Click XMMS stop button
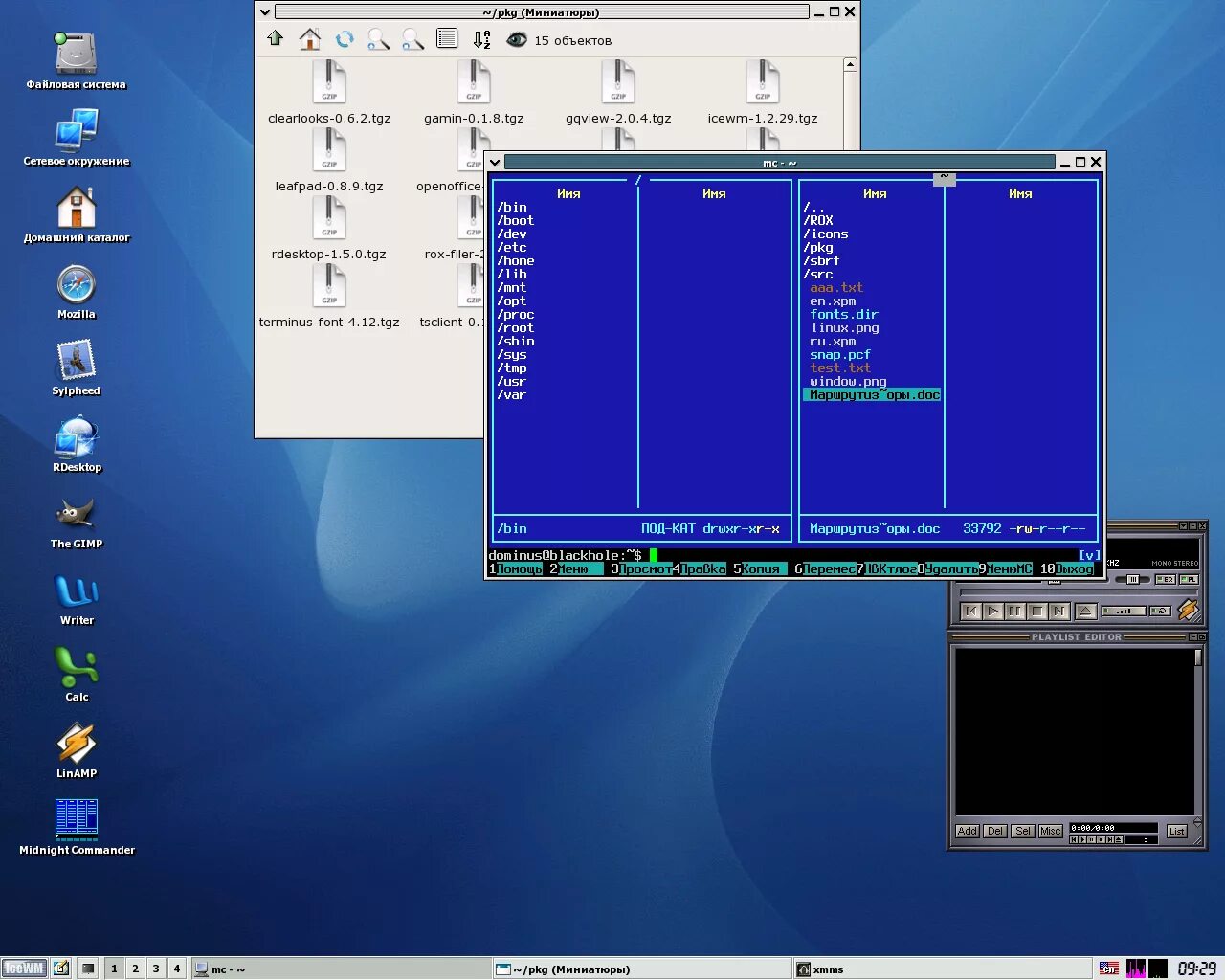 1037,612
